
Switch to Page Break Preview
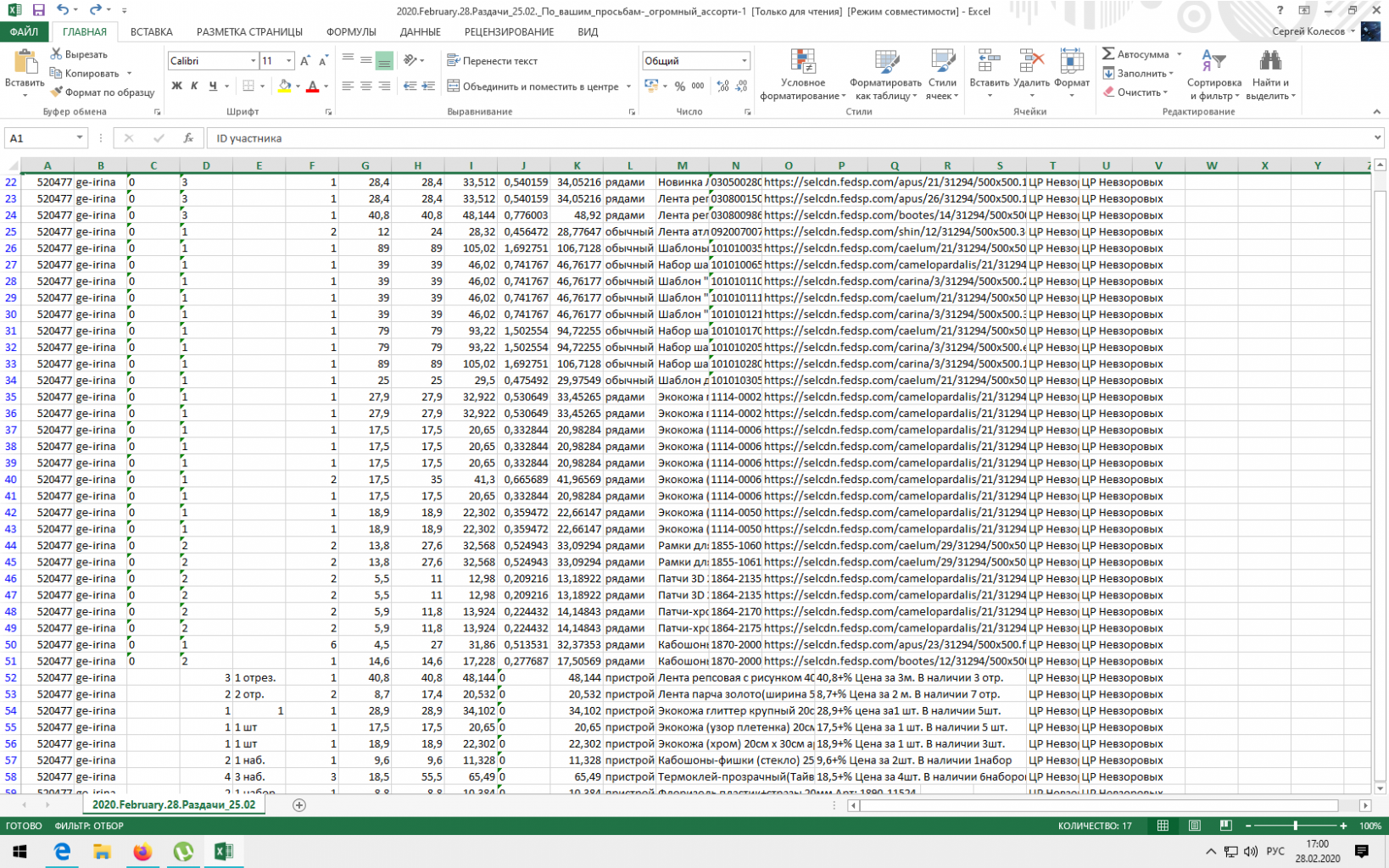(1225, 826)
